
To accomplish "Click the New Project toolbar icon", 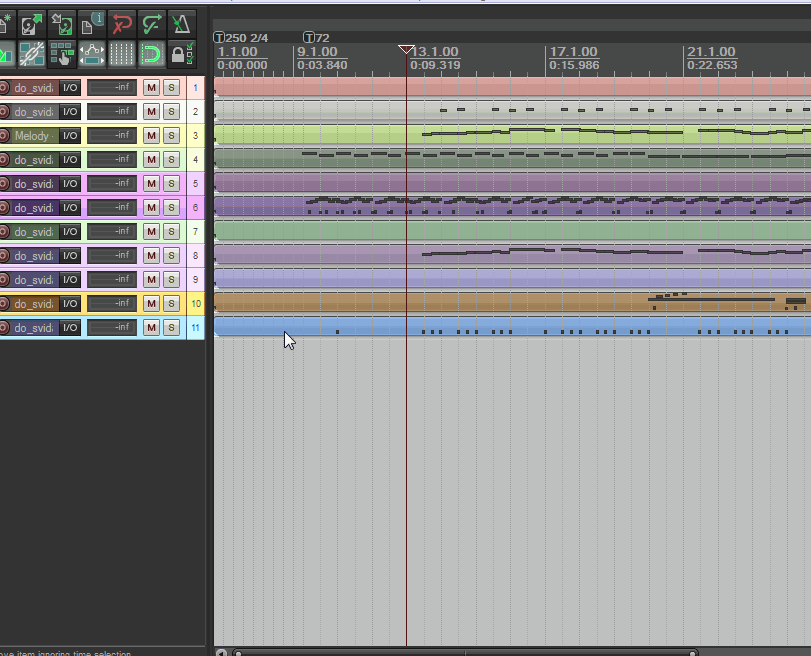I will (x=5, y=24).
